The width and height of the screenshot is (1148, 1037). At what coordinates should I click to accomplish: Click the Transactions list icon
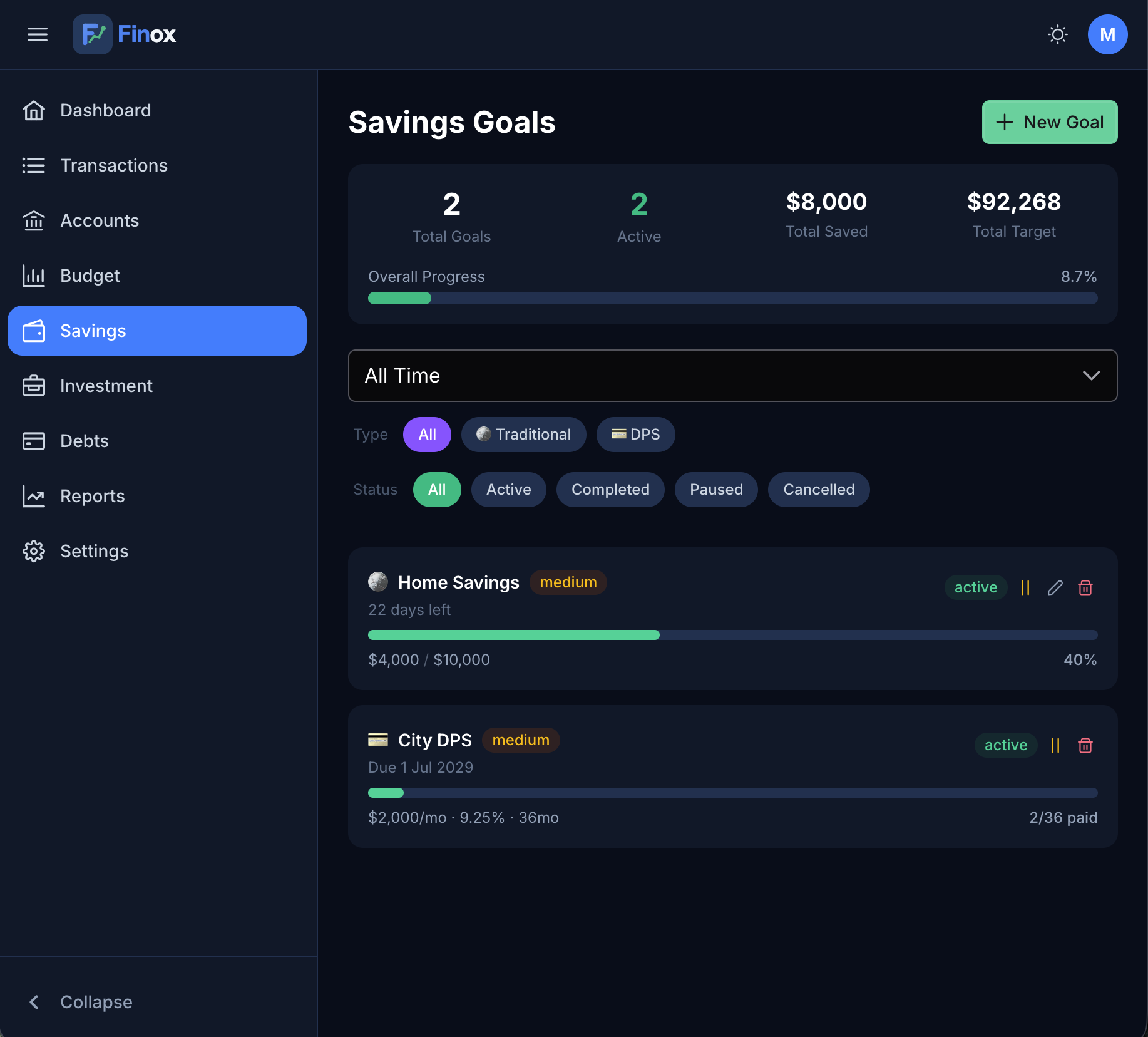(x=34, y=165)
